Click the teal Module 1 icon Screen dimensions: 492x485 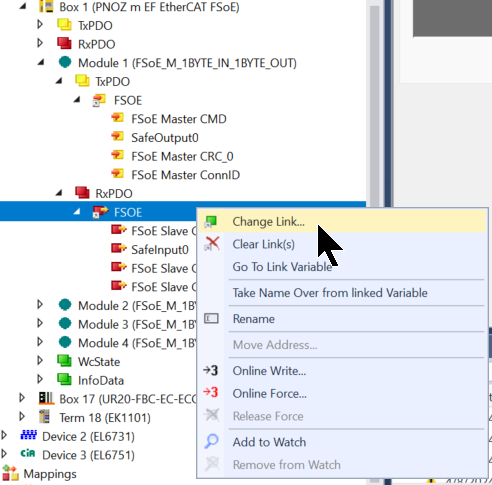pyautogui.click(x=65, y=62)
